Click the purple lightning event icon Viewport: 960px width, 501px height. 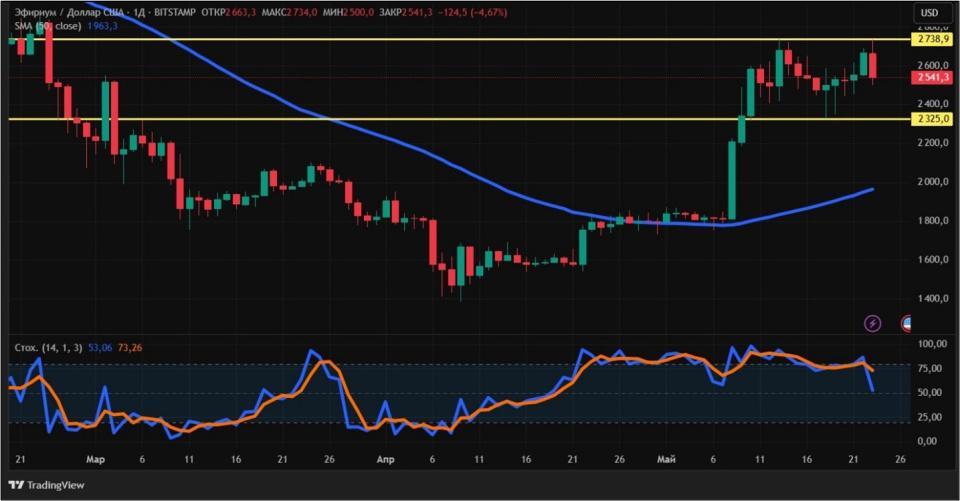872,323
